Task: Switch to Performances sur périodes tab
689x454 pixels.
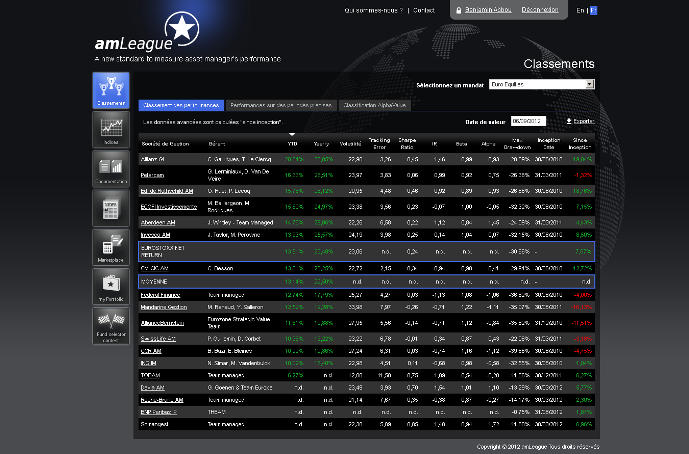Action: point(281,105)
